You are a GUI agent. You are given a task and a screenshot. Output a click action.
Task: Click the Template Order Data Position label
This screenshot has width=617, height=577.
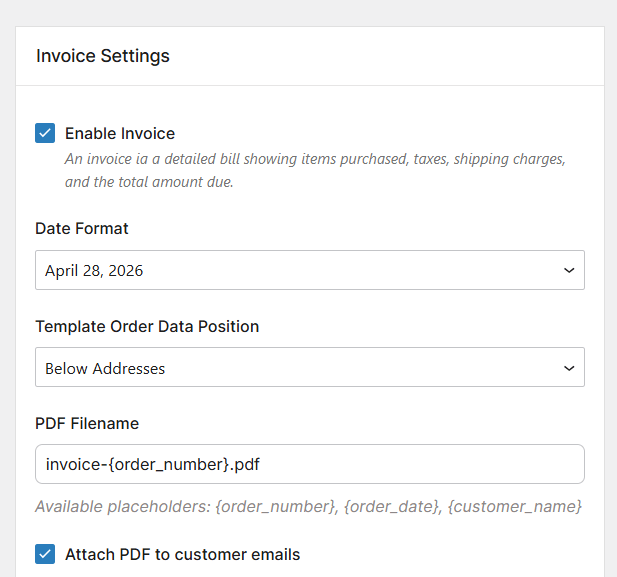[147, 326]
